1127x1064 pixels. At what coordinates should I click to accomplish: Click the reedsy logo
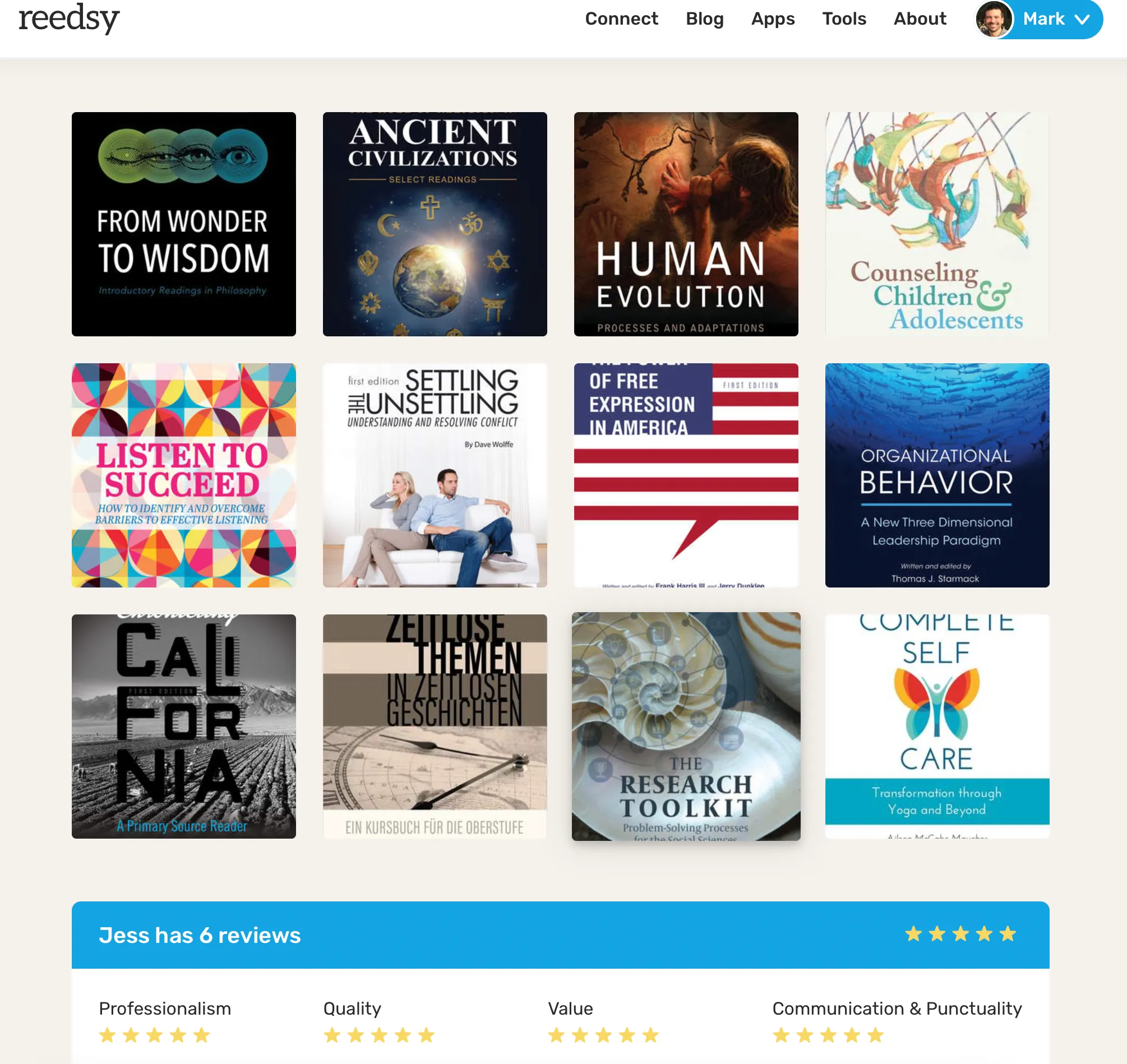pos(68,18)
